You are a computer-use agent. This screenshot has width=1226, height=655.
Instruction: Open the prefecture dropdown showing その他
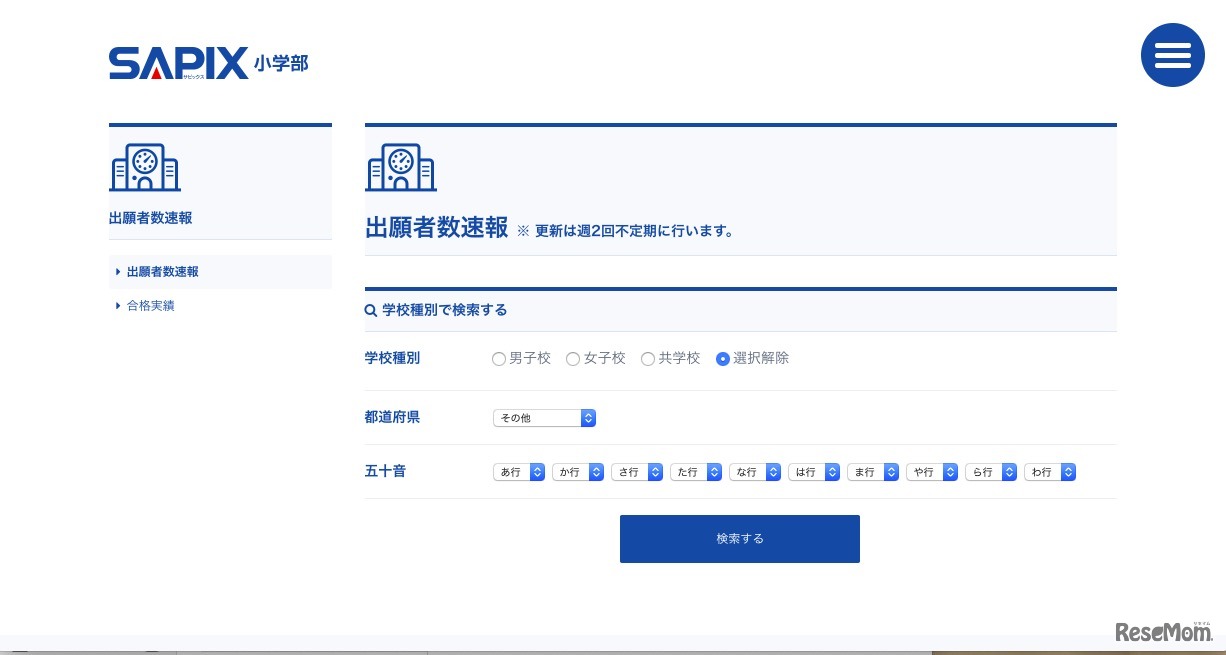[x=544, y=418]
